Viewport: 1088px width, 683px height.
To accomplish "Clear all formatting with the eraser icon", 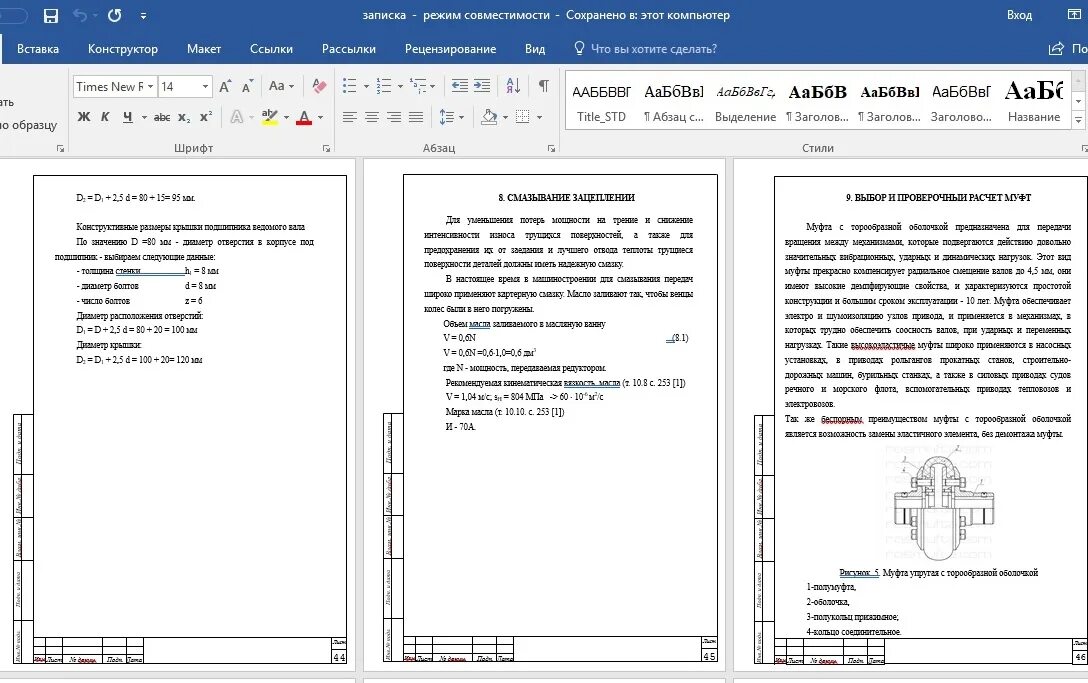I will click(318, 86).
